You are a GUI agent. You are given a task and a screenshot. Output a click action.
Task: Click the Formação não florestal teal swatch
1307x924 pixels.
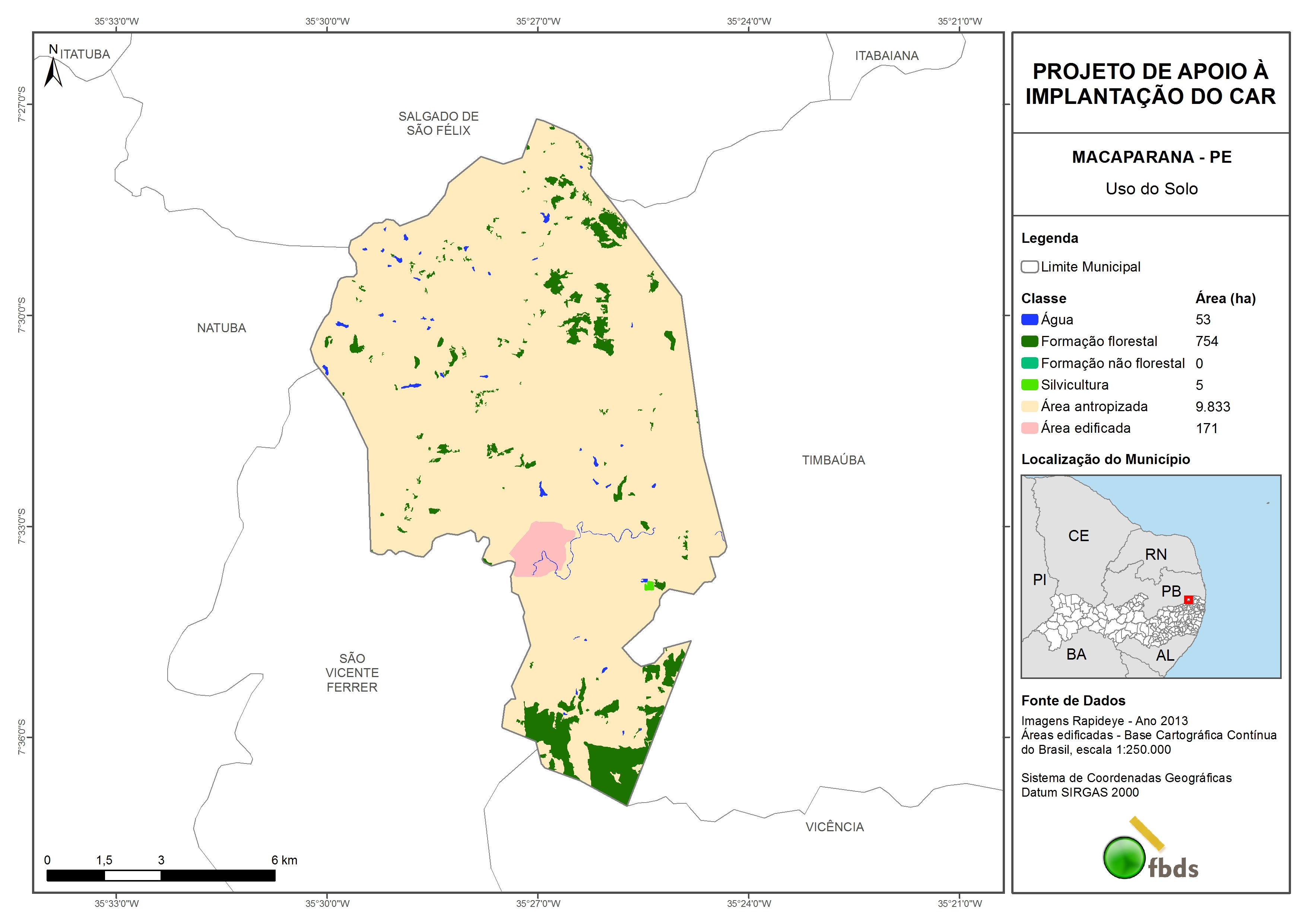click(1029, 363)
